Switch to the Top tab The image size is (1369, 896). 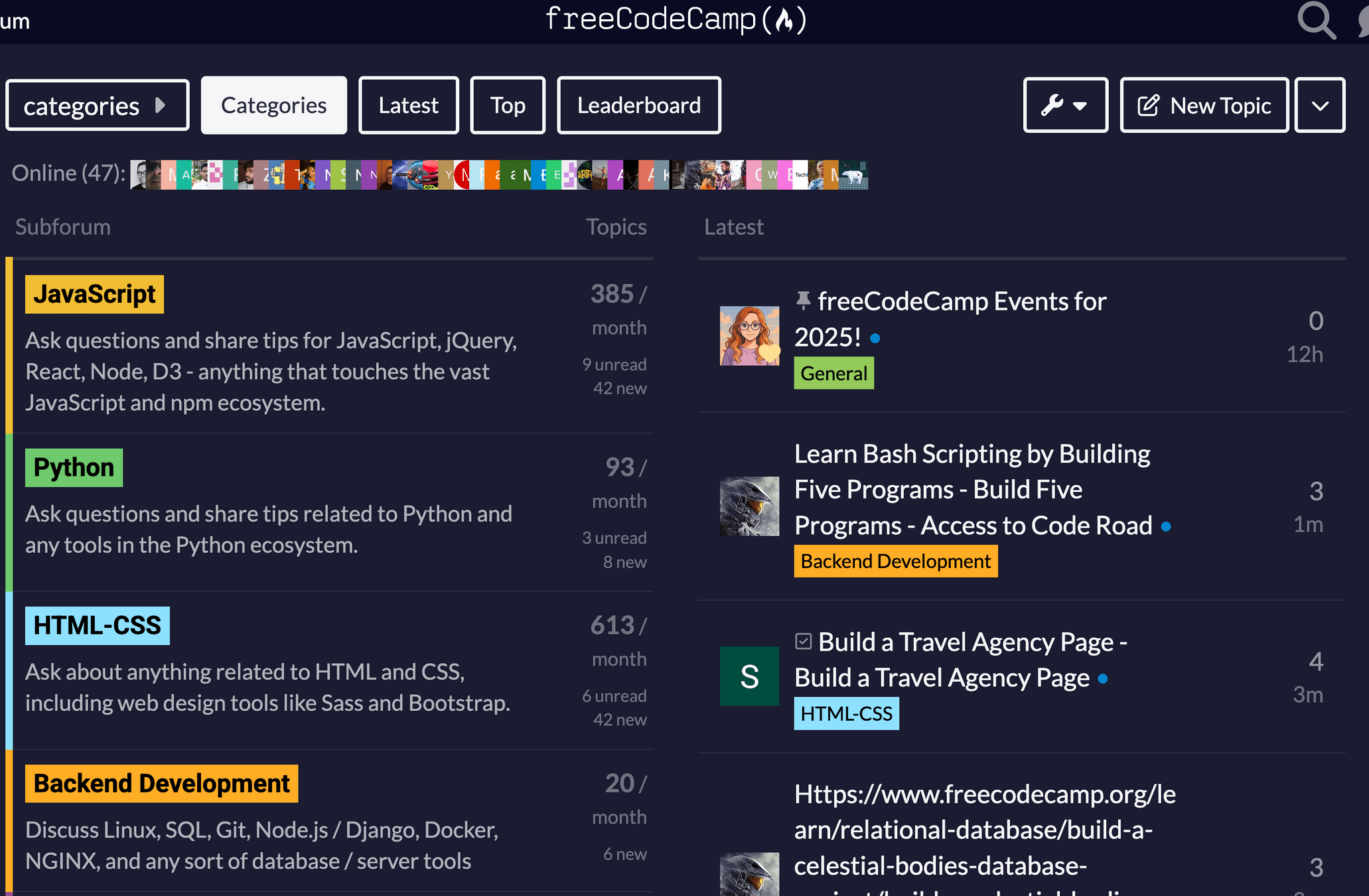point(508,106)
